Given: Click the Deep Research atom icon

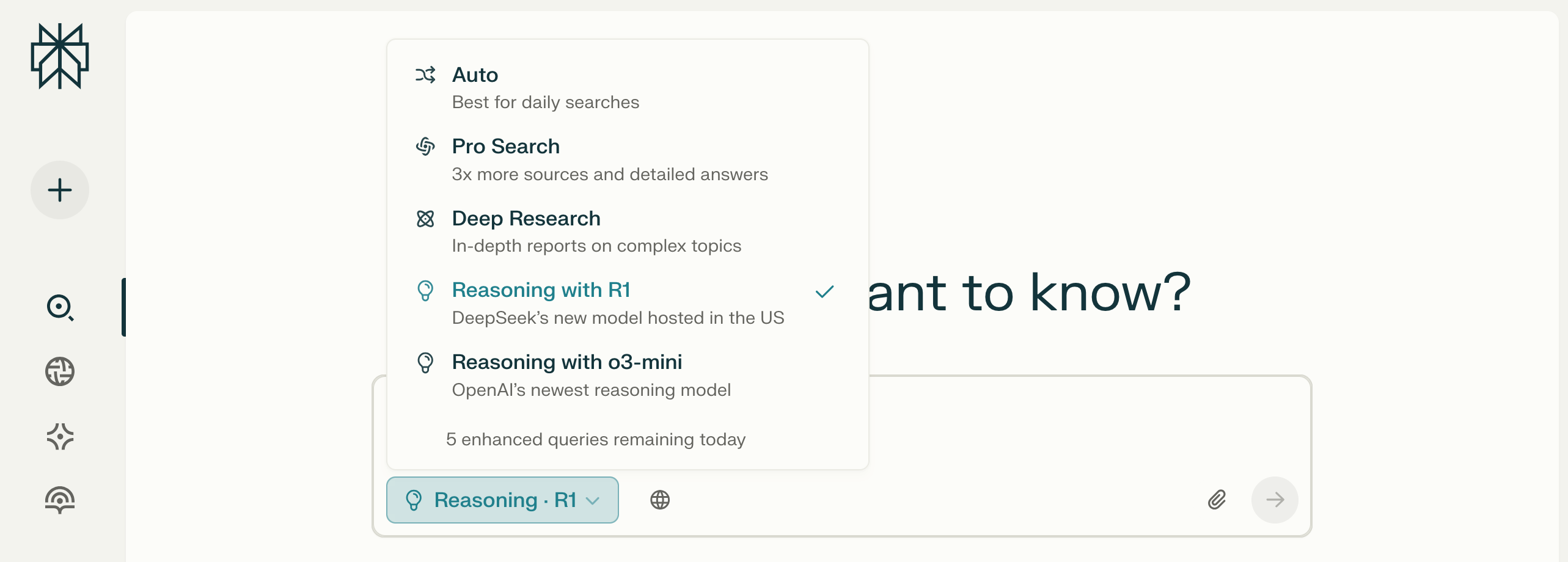Looking at the screenshot, I should point(425,219).
